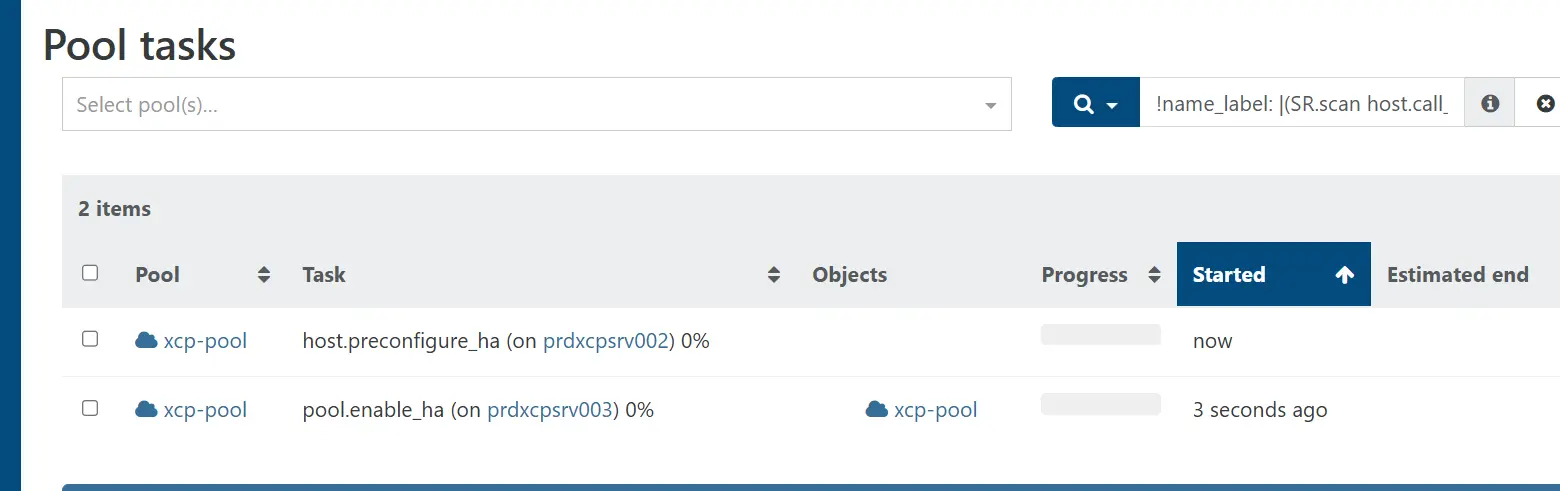
Task: Click into the name_label filter text field
Action: point(1301,103)
